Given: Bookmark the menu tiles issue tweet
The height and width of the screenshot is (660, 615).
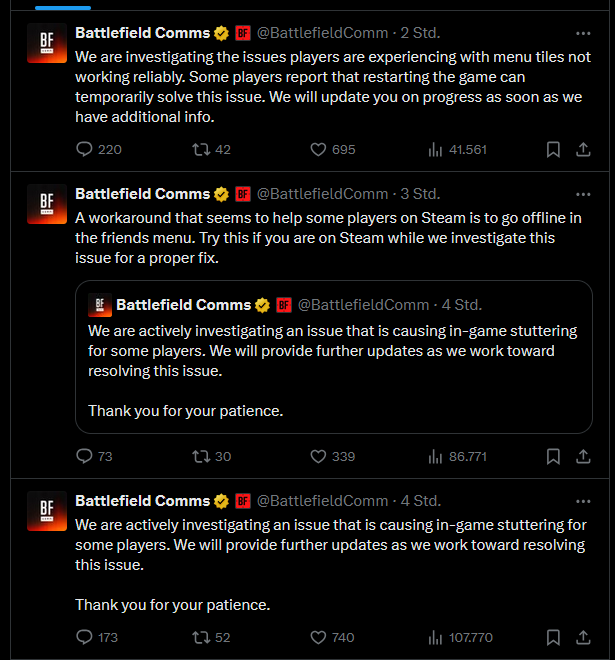Looking at the screenshot, I should tap(553, 150).
